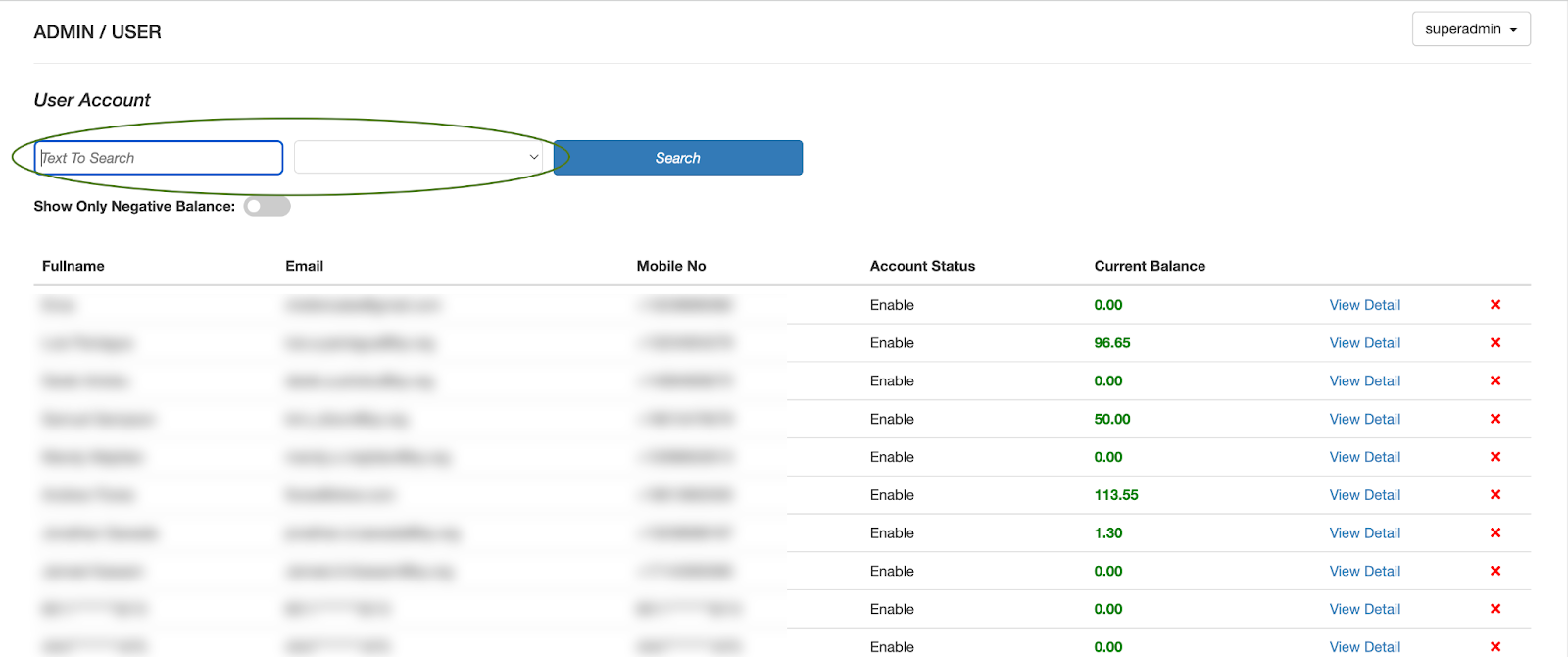Open View Detail for 1.30 balance user
1568x657 pixels.
click(x=1365, y=533)
